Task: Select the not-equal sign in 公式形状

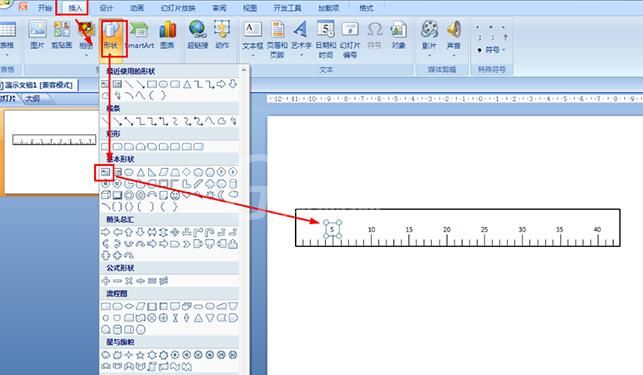Action: 163,281
